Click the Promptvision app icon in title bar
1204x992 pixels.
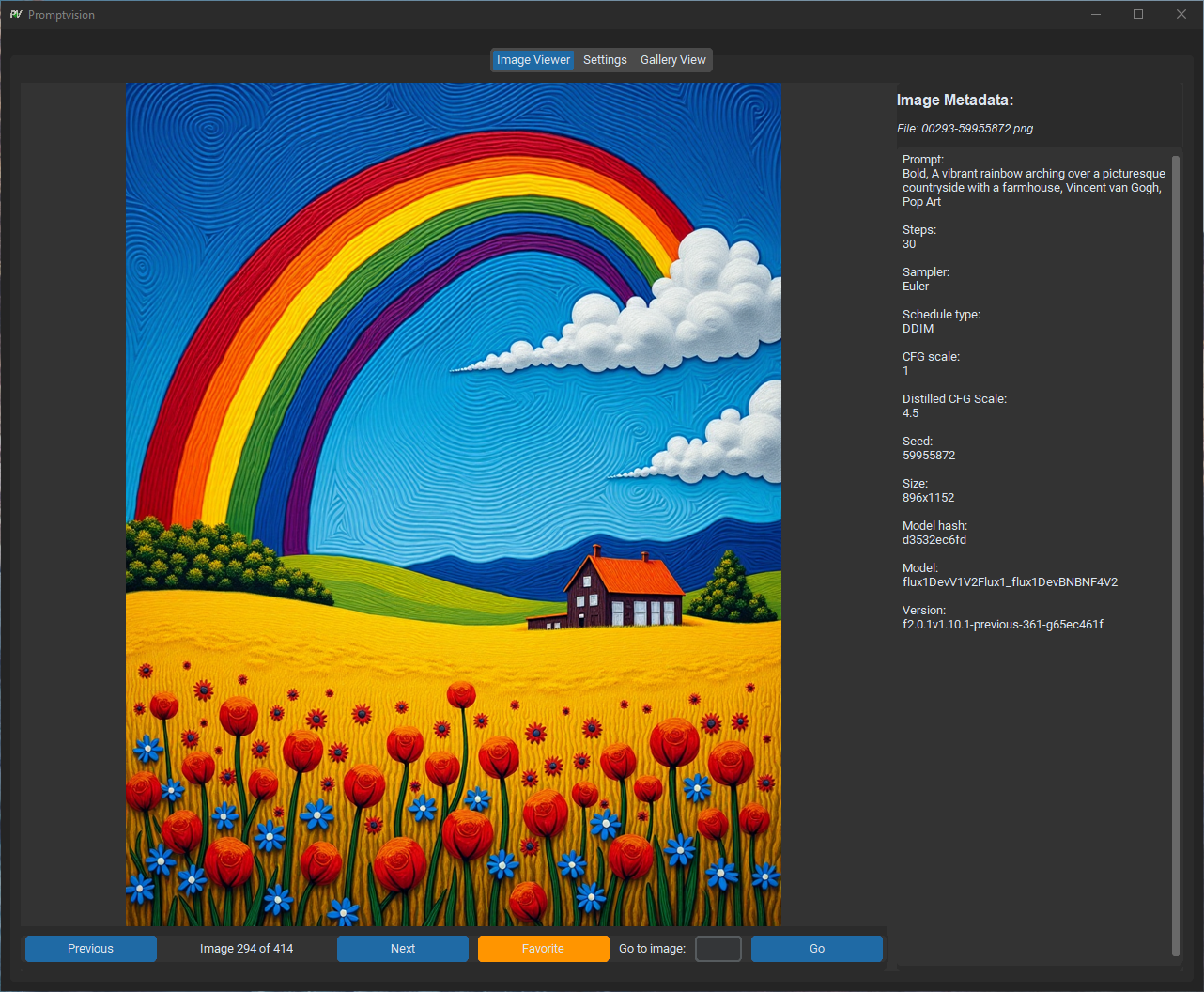point(16,15)
